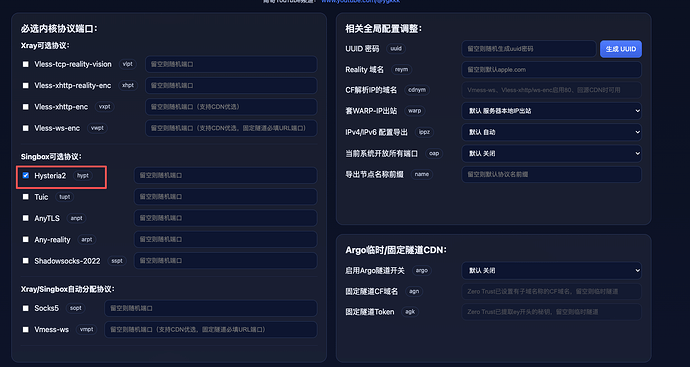This screenshot has width=690, height=367.
Task: Select the vwpt parameter badge
Action: pos(97,128)
